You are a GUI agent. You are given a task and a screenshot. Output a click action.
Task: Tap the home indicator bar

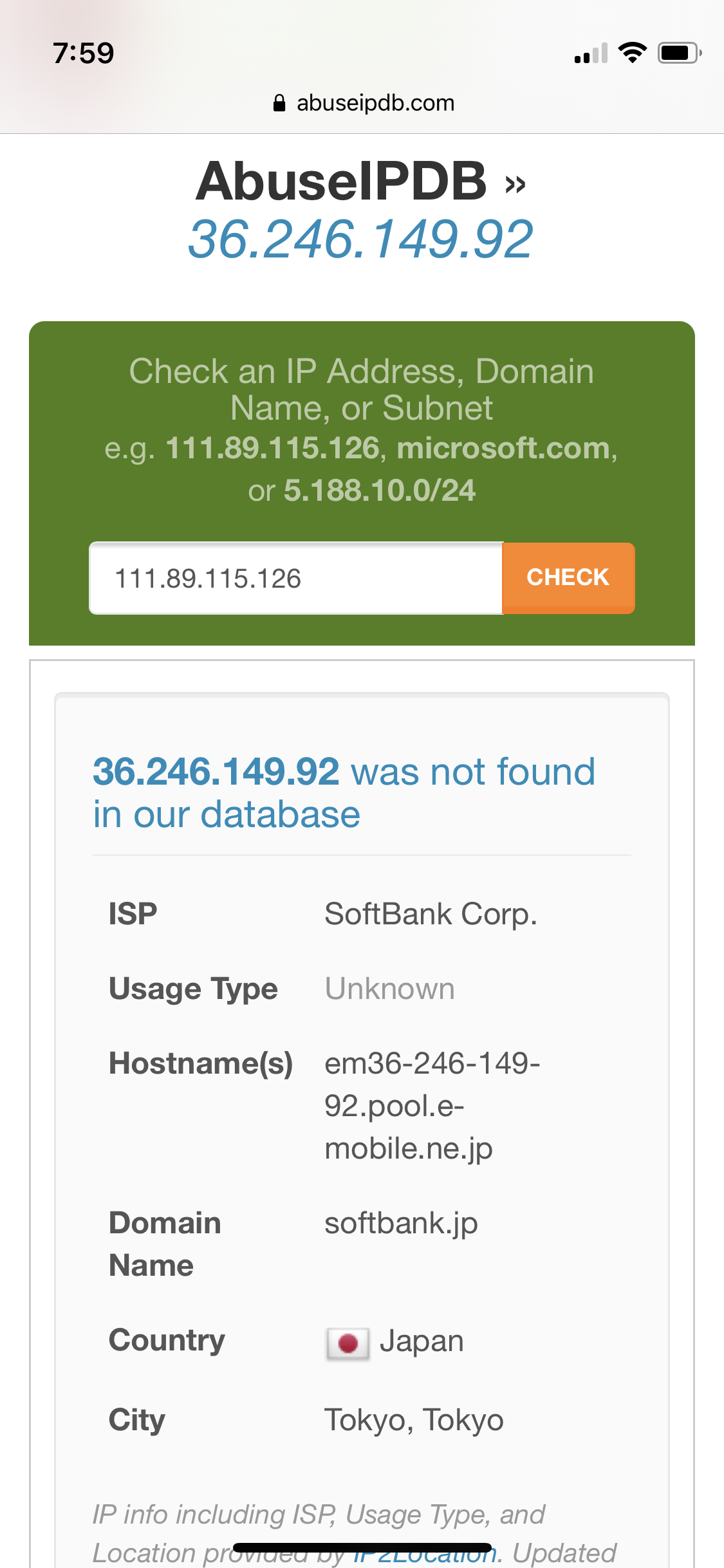(362, 1547)
